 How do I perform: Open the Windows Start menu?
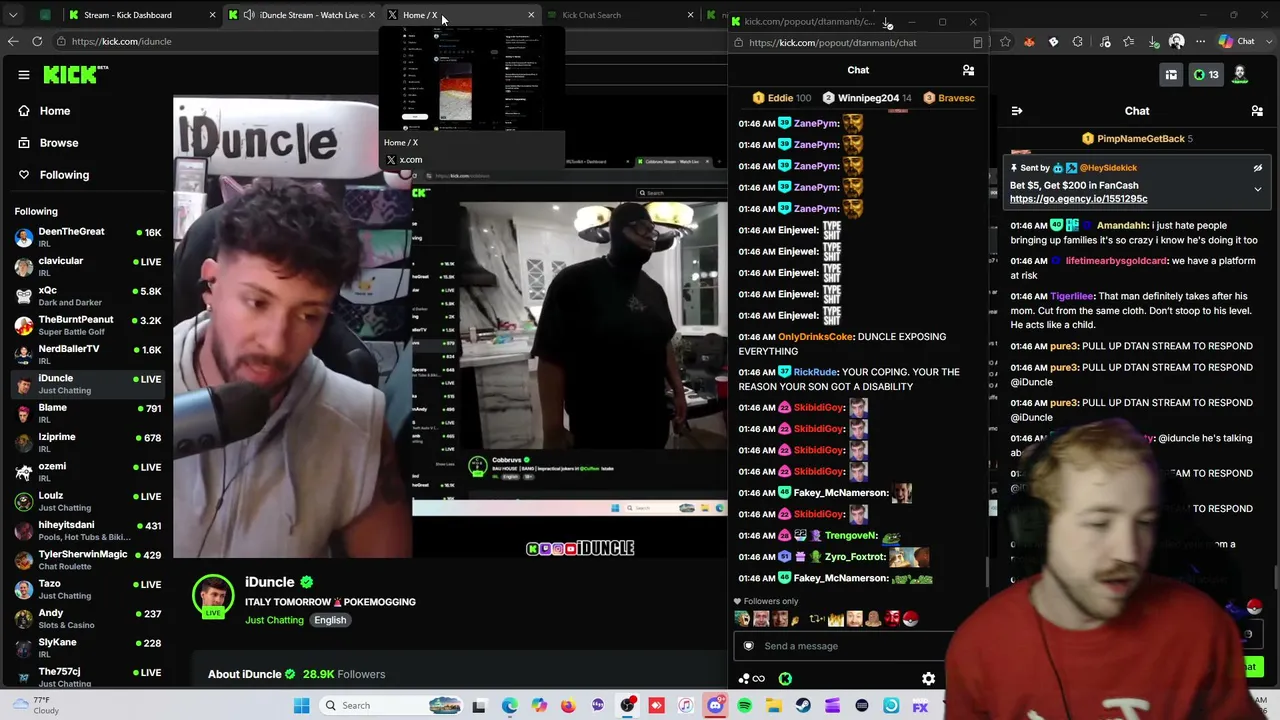click(301, 706)
